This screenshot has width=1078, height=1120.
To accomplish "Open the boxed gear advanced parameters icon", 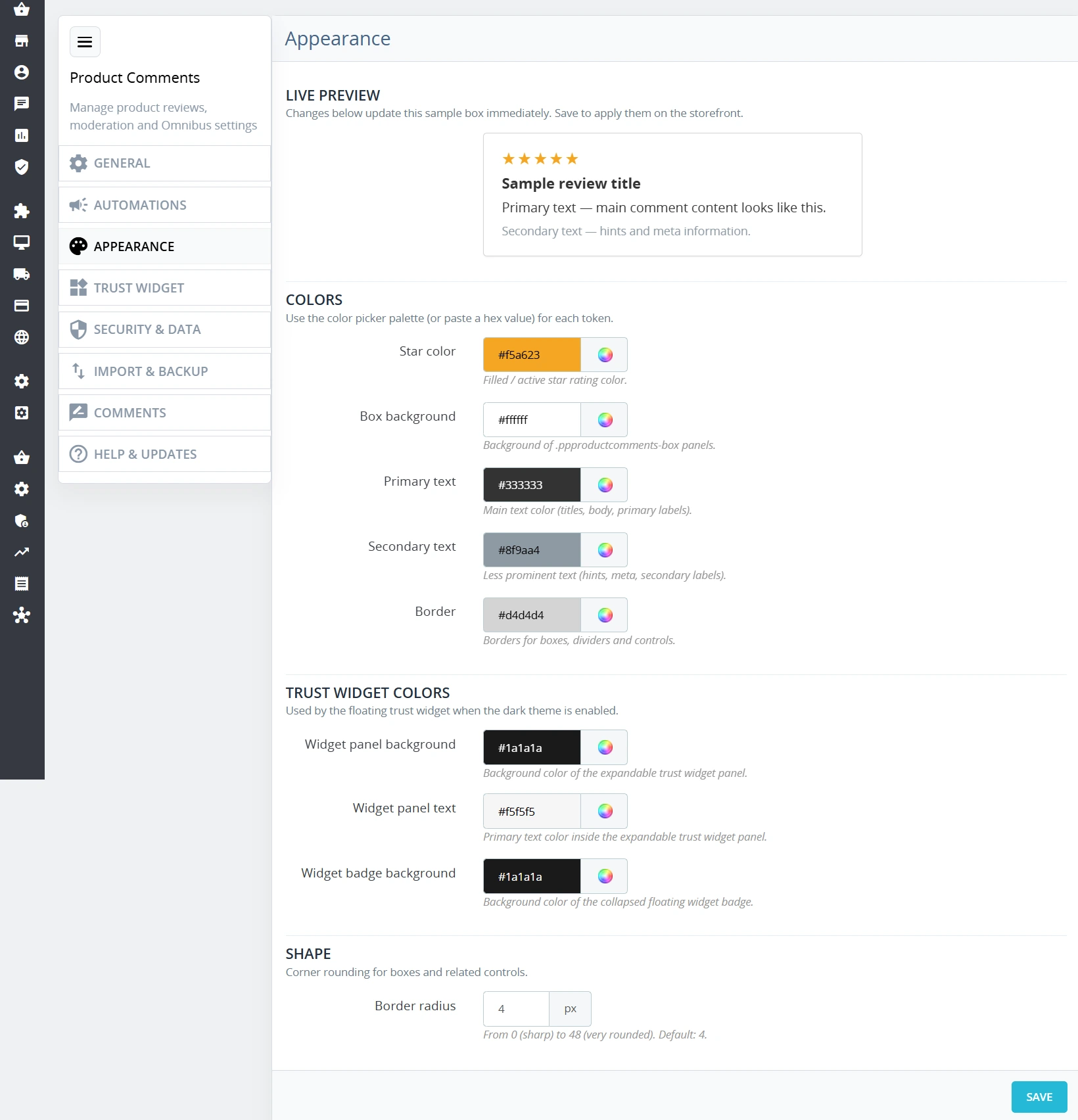I will point(22,413).
